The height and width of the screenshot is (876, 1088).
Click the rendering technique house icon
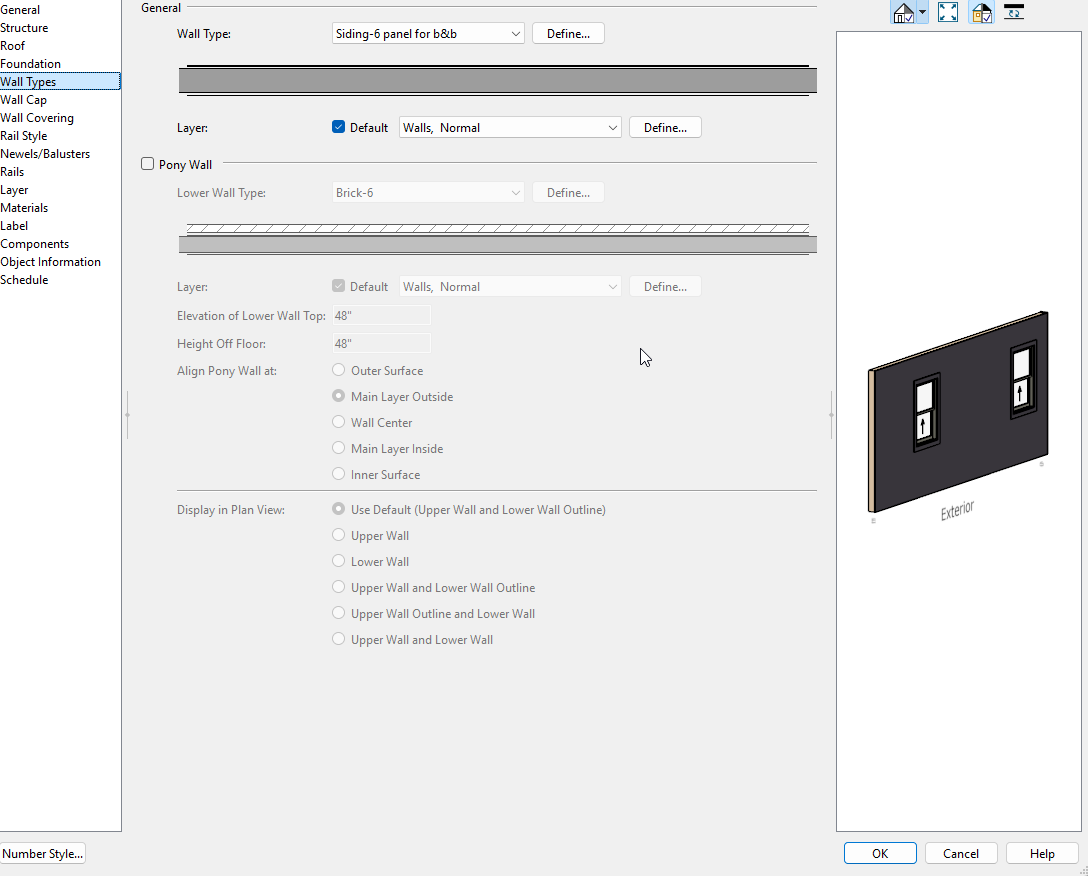point(903,13)
